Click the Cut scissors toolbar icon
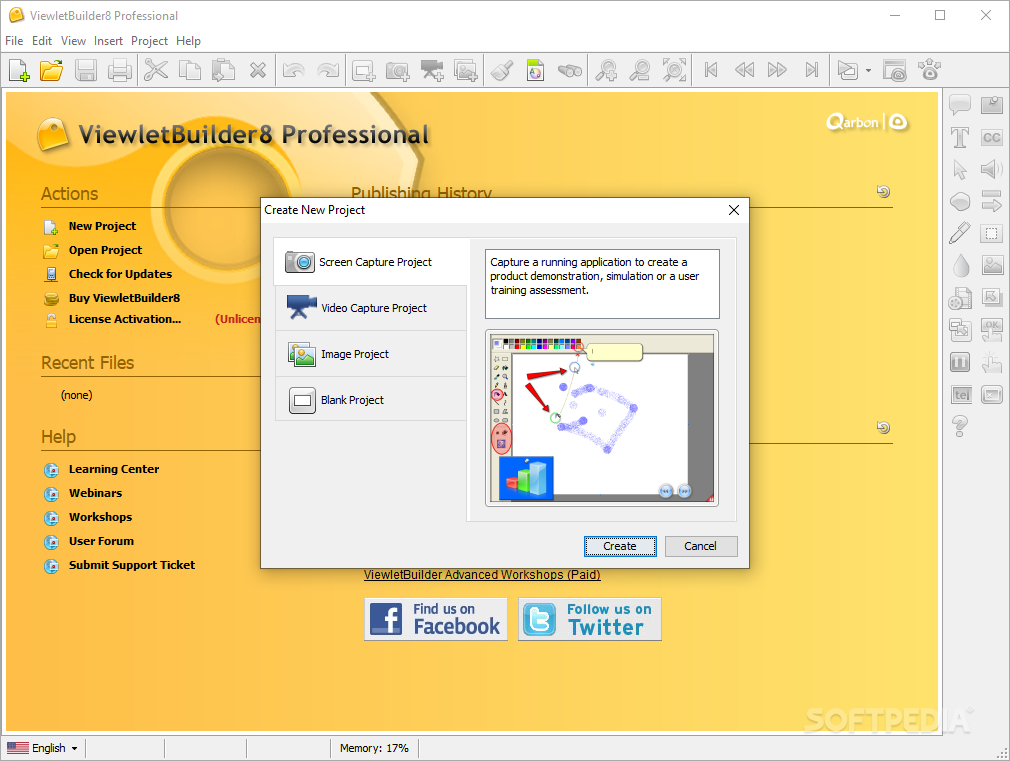 156,70
